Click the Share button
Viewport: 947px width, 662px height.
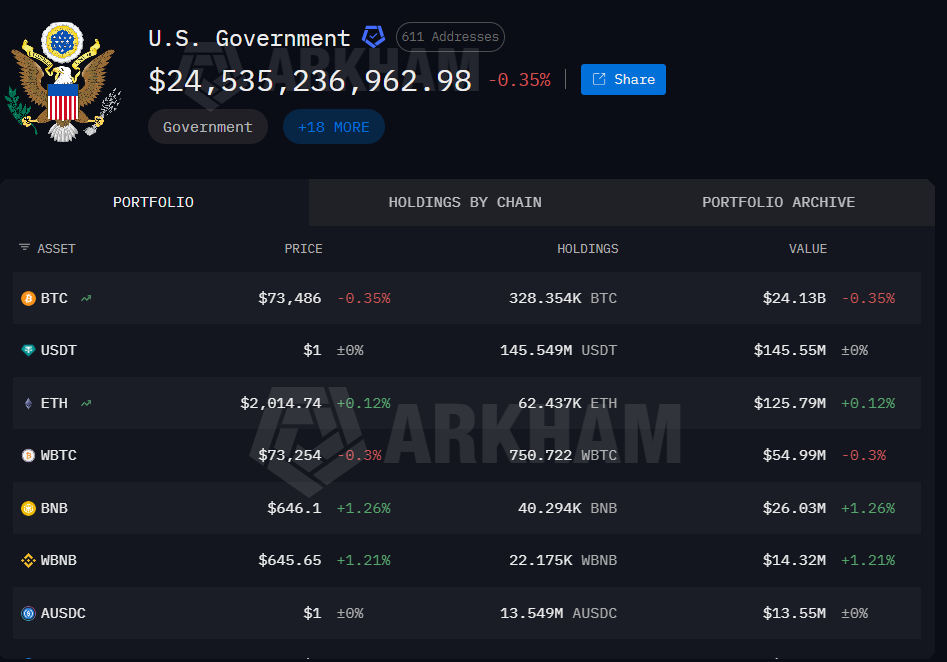click(623, 80)
